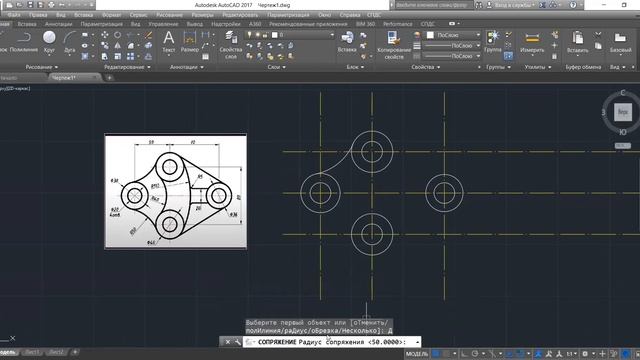Expand the Рисование panel
The width and height of the screenshot is (640, 360).
[x=42, y=67]
